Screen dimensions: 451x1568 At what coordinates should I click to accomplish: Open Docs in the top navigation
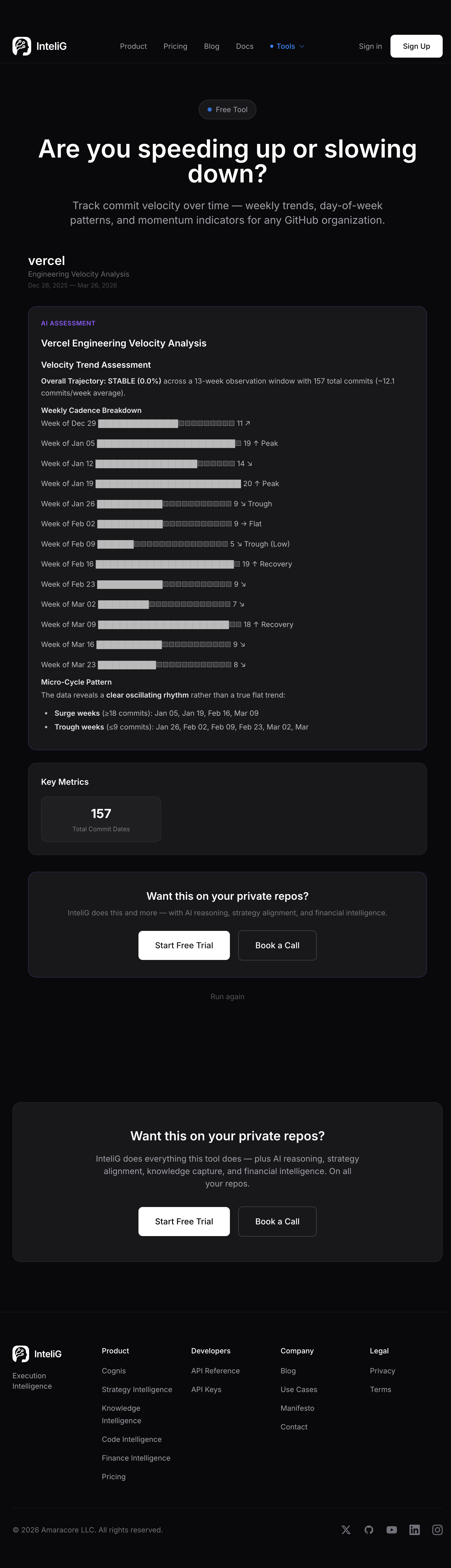coord(244,46)
